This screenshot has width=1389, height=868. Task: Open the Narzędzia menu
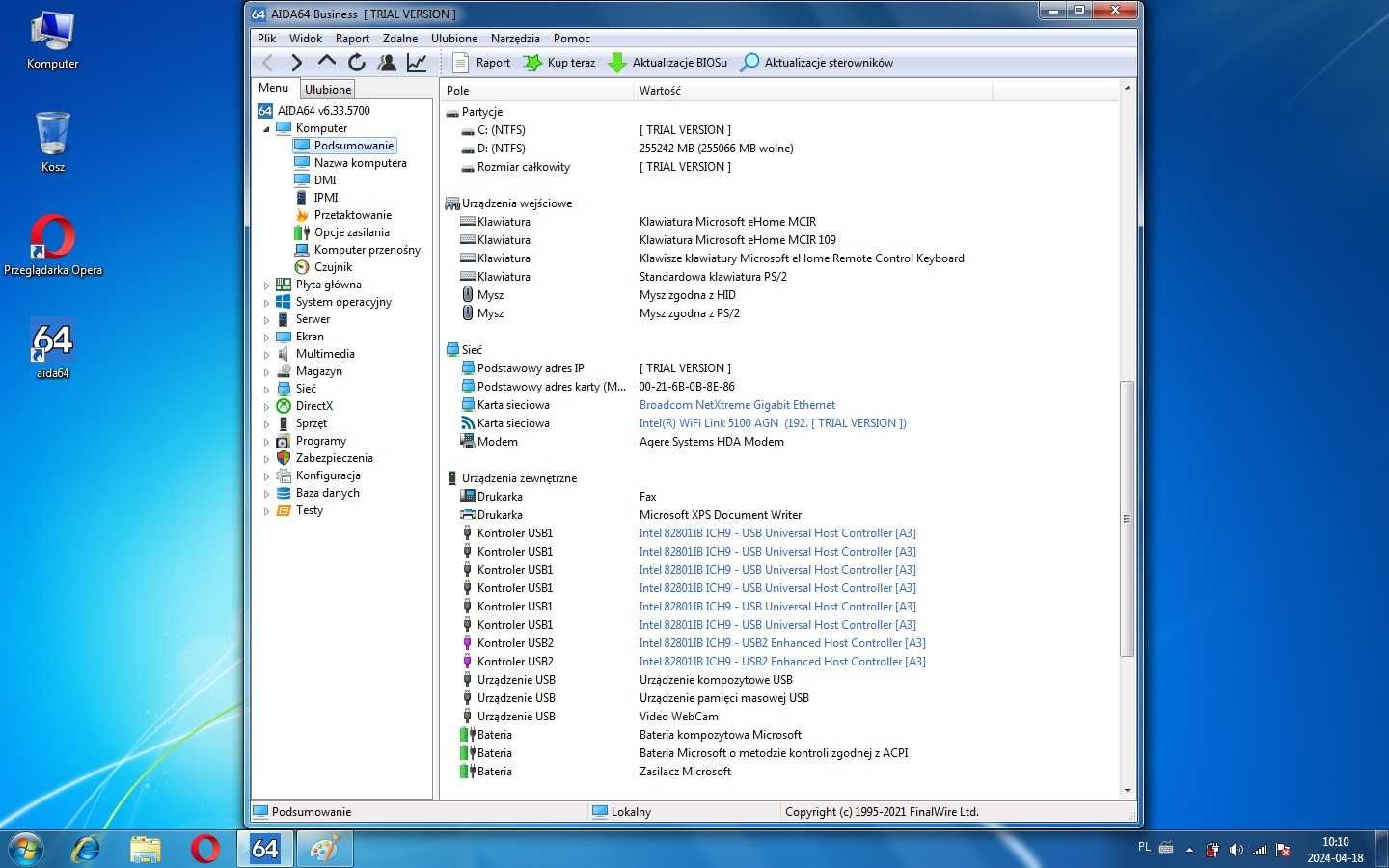(515, 39)
